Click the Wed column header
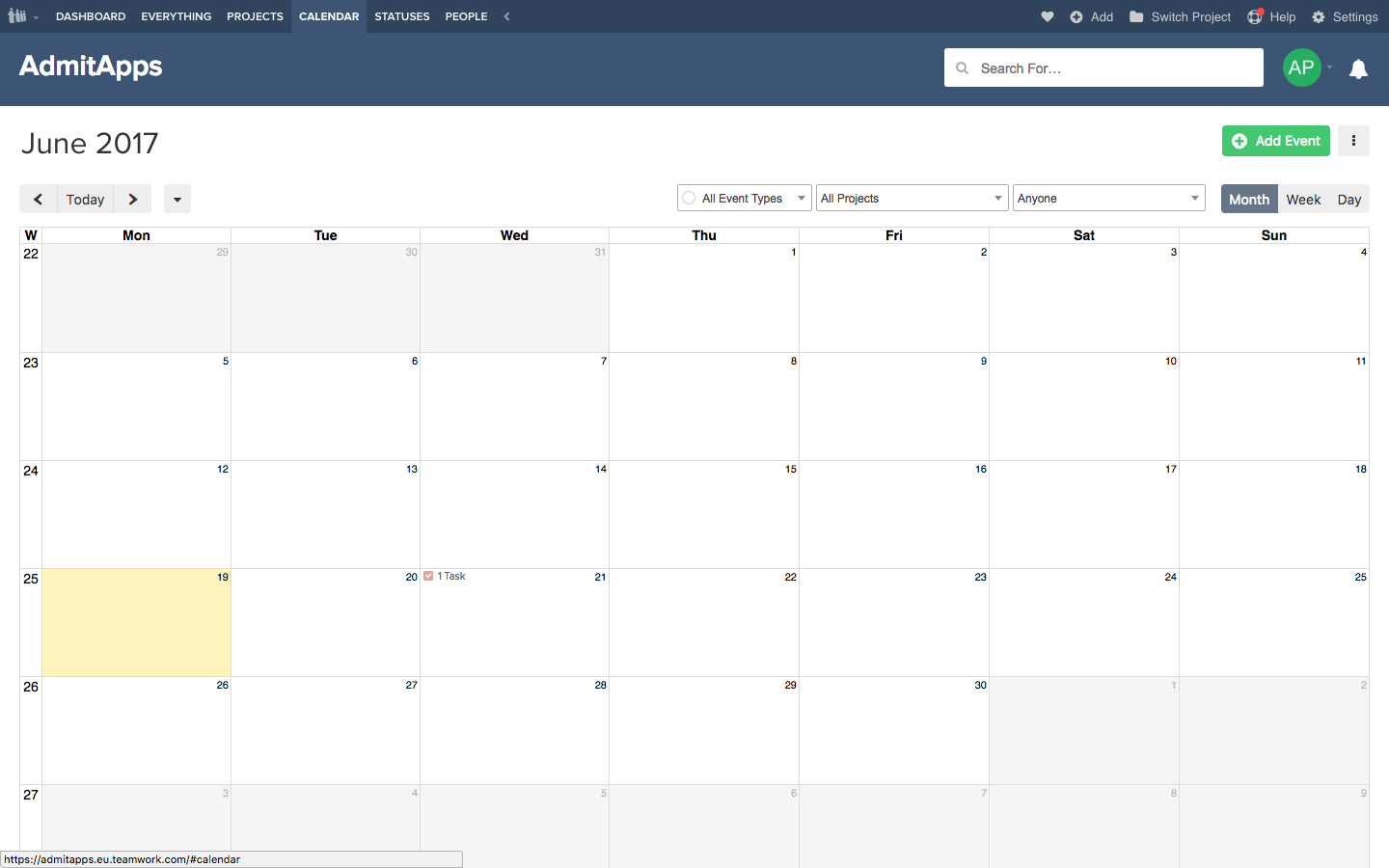This screenshot has height=868, width=1389. pyautogui.click(x=514, y=235)
